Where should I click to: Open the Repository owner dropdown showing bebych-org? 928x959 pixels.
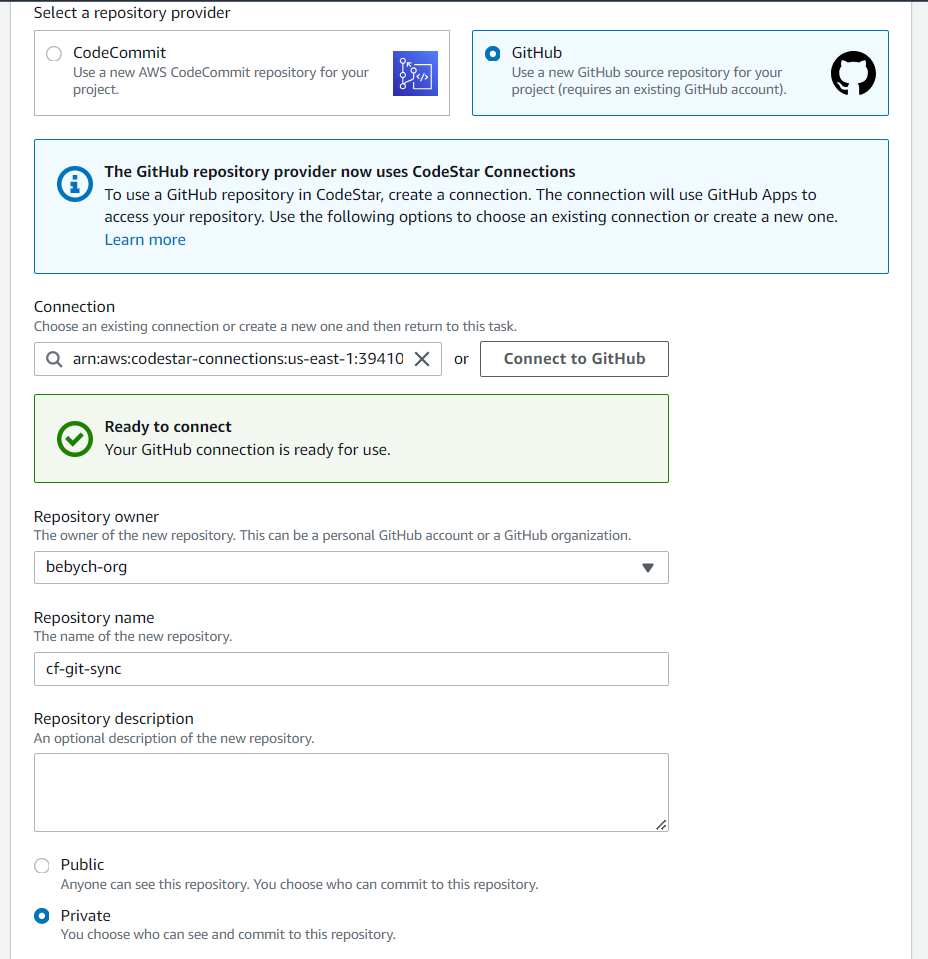point(351,568)
